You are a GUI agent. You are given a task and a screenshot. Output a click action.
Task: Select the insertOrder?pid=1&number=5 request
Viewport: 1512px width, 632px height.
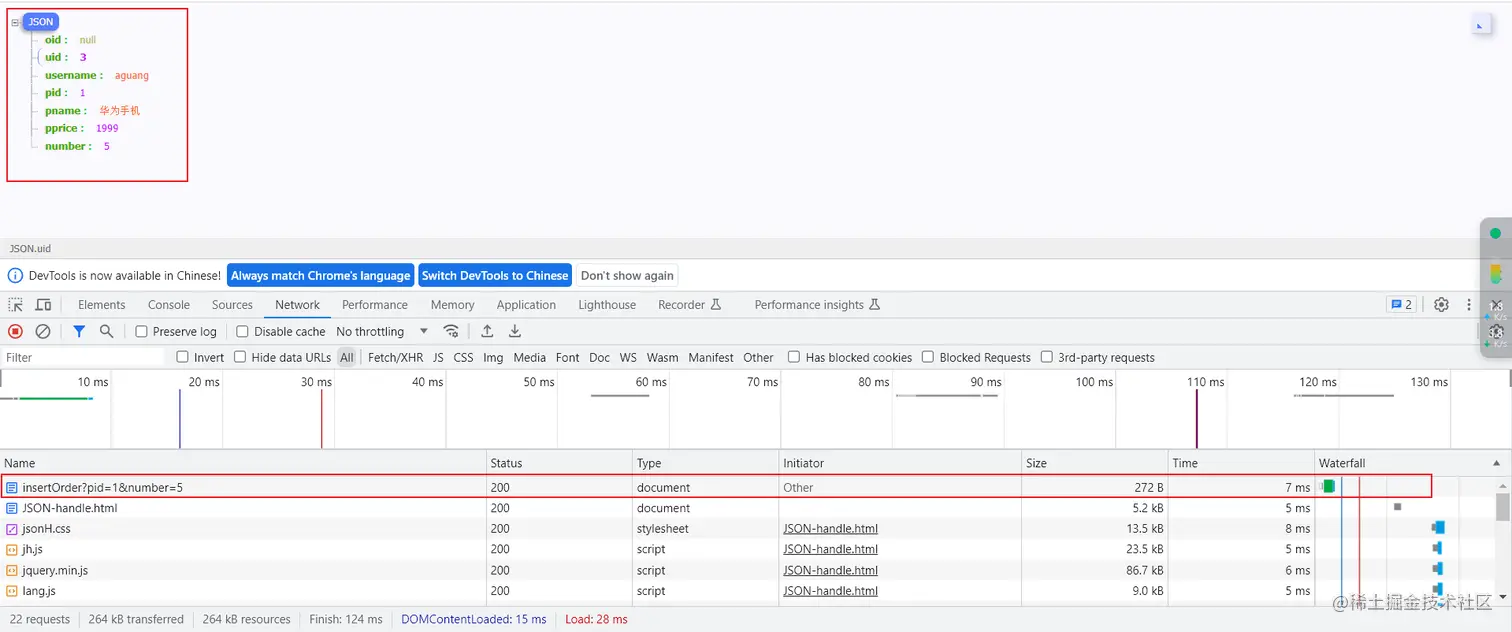(716, 487)
